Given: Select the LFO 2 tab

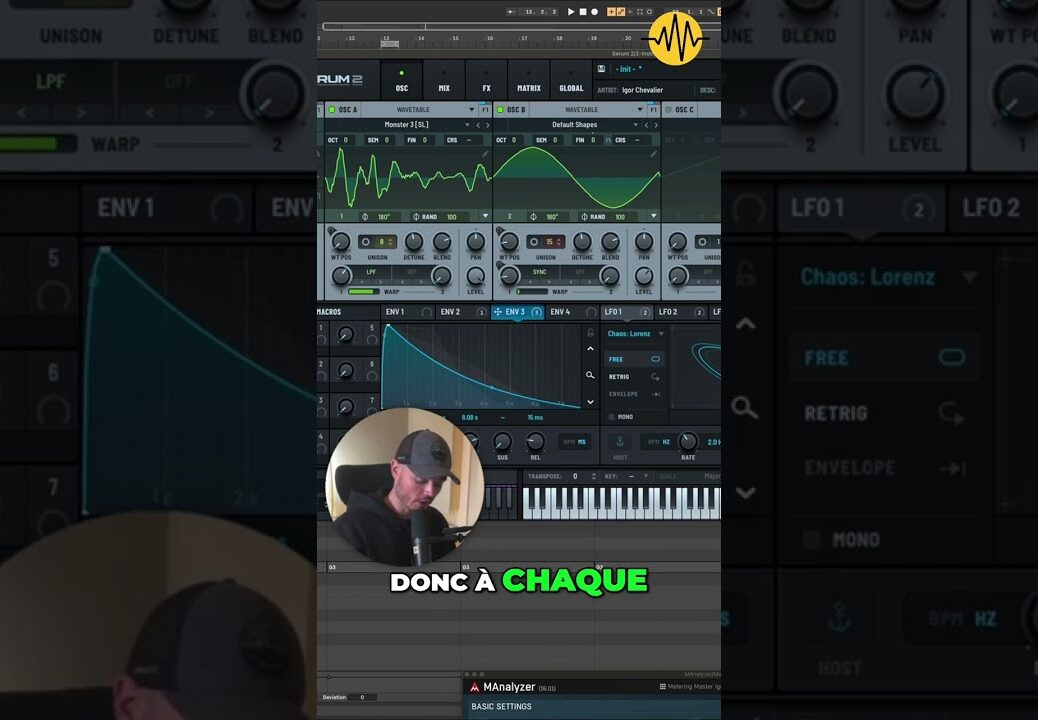Looking at the screenshot, I should (680, 312).
